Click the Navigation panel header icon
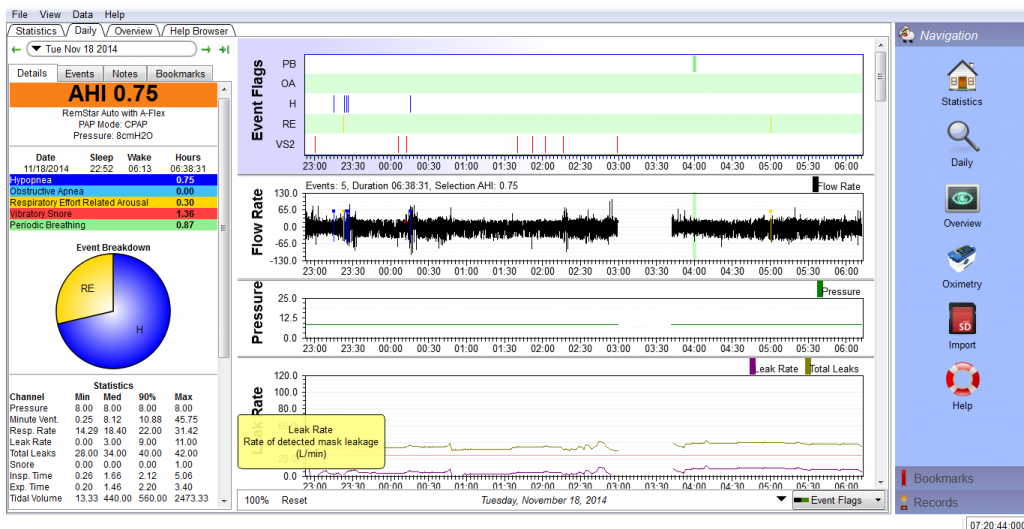Image resolution: width=1024 pixels, height=529 pixels. [x=906, y=35]
